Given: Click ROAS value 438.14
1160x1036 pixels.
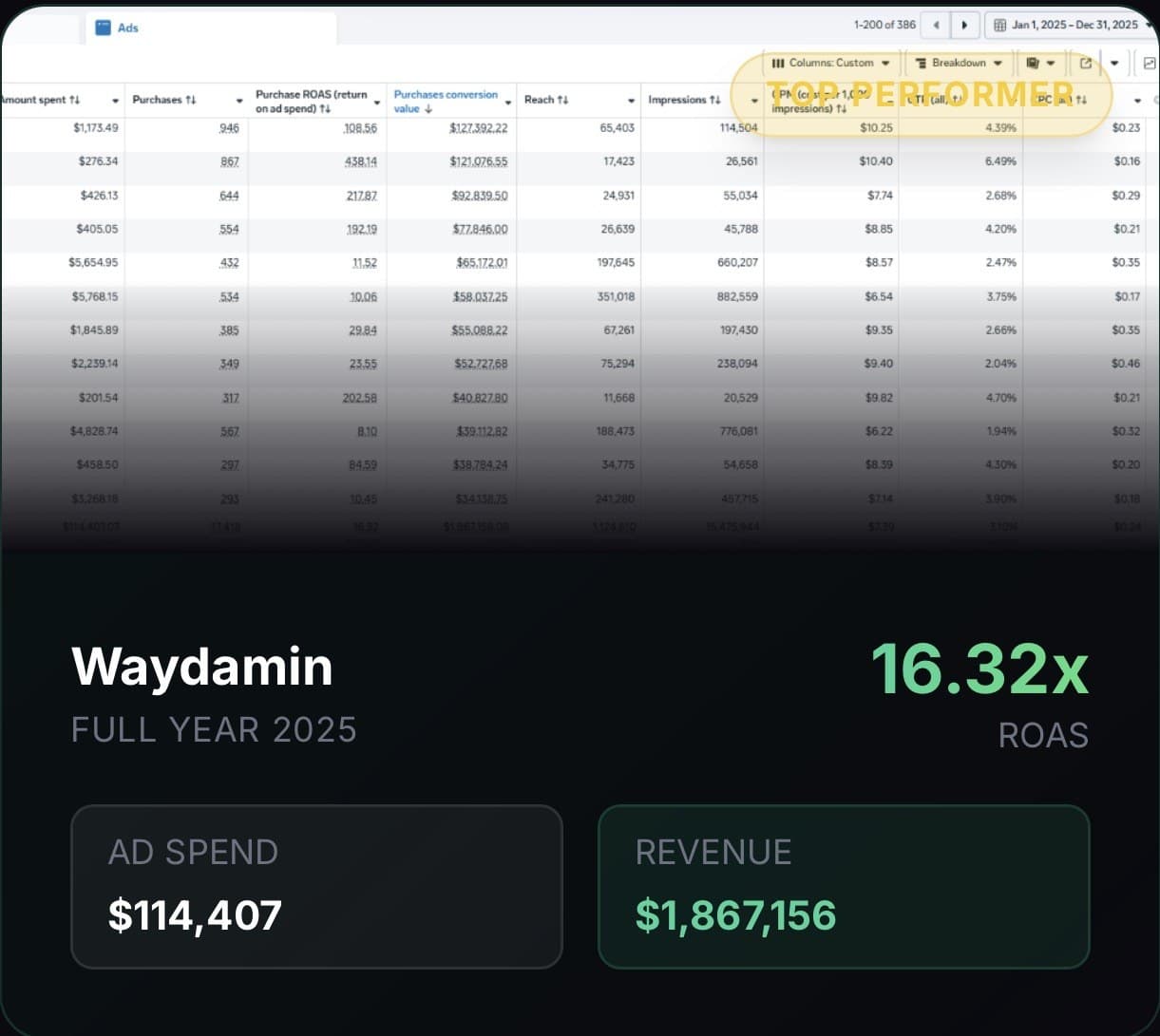Looking at the screenshot, I should click(x=360, y=161).
